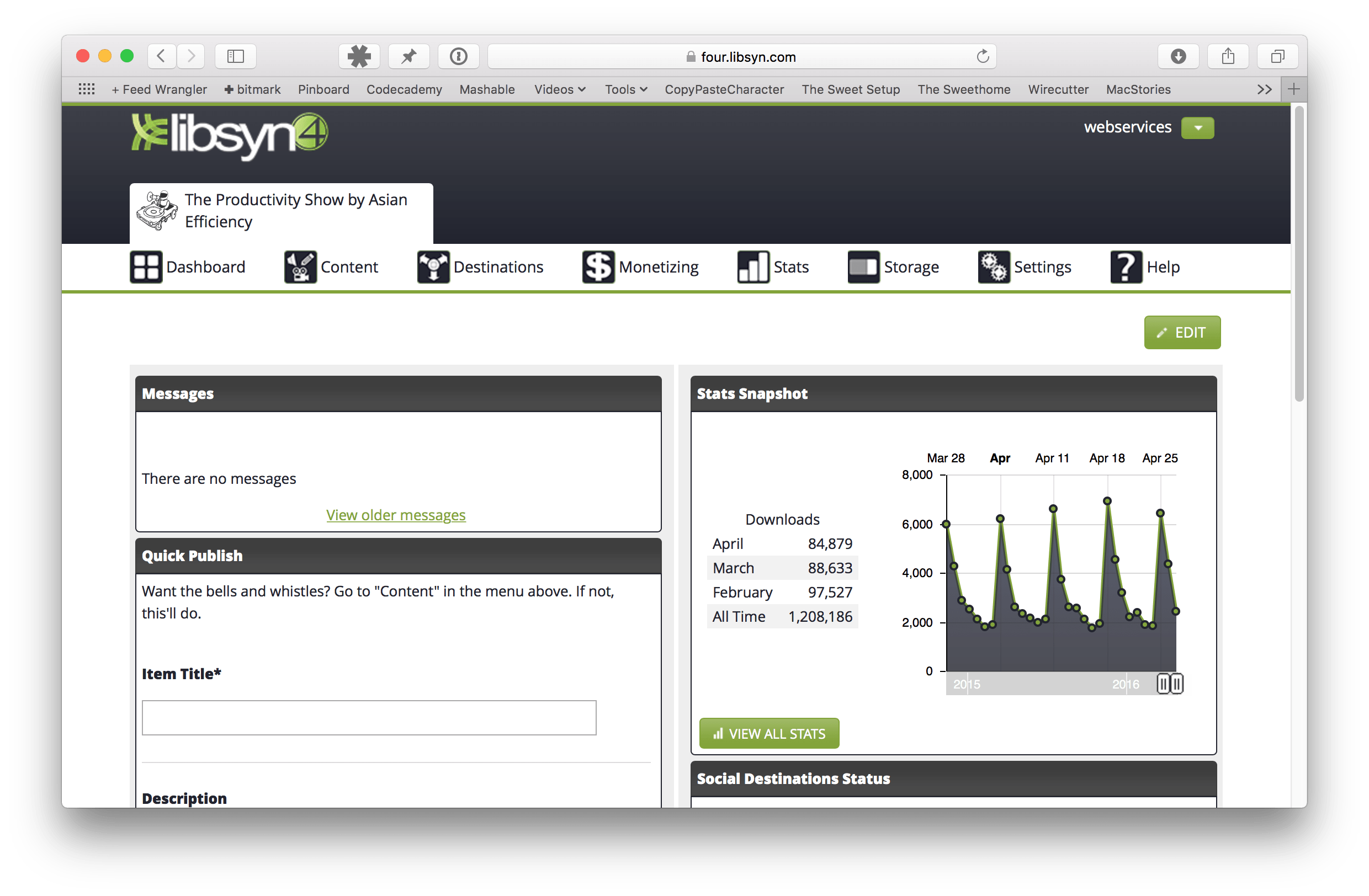Click the Storage icon

pyautogui.click(x=863, y=267)
